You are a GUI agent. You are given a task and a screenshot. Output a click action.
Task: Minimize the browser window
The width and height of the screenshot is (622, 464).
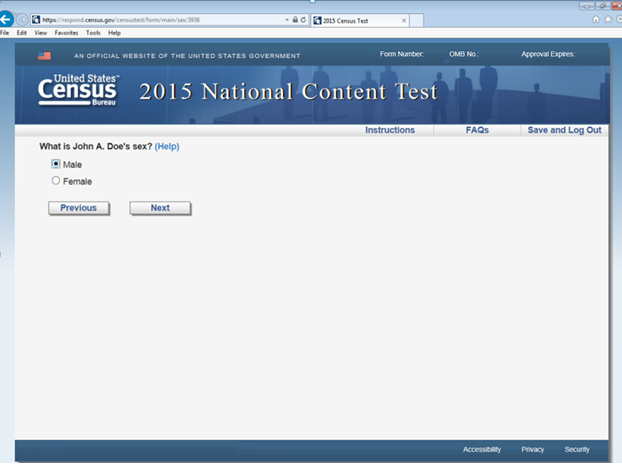coord(587,6)
